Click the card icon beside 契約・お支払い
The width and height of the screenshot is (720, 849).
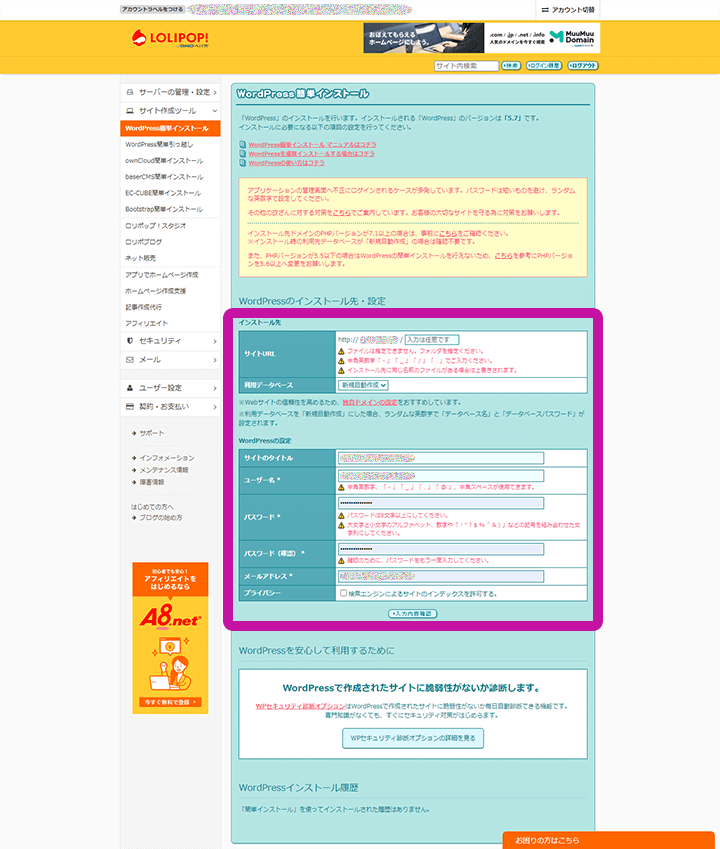tap(130, 407)
